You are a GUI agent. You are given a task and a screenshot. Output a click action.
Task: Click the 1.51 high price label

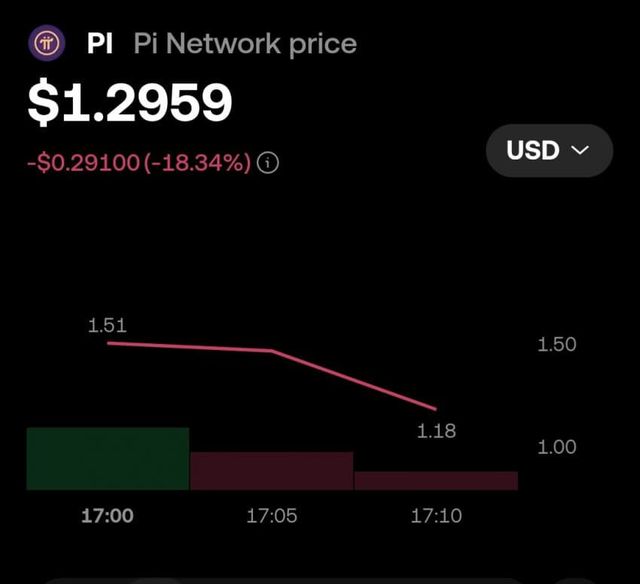tap(107, 325)
